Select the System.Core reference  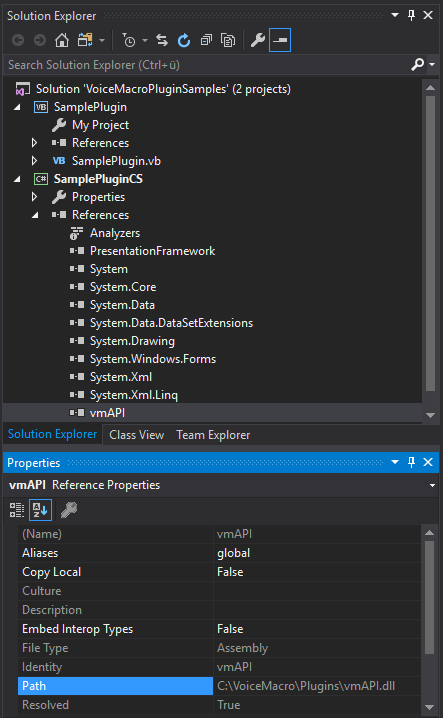pos(123,287)
